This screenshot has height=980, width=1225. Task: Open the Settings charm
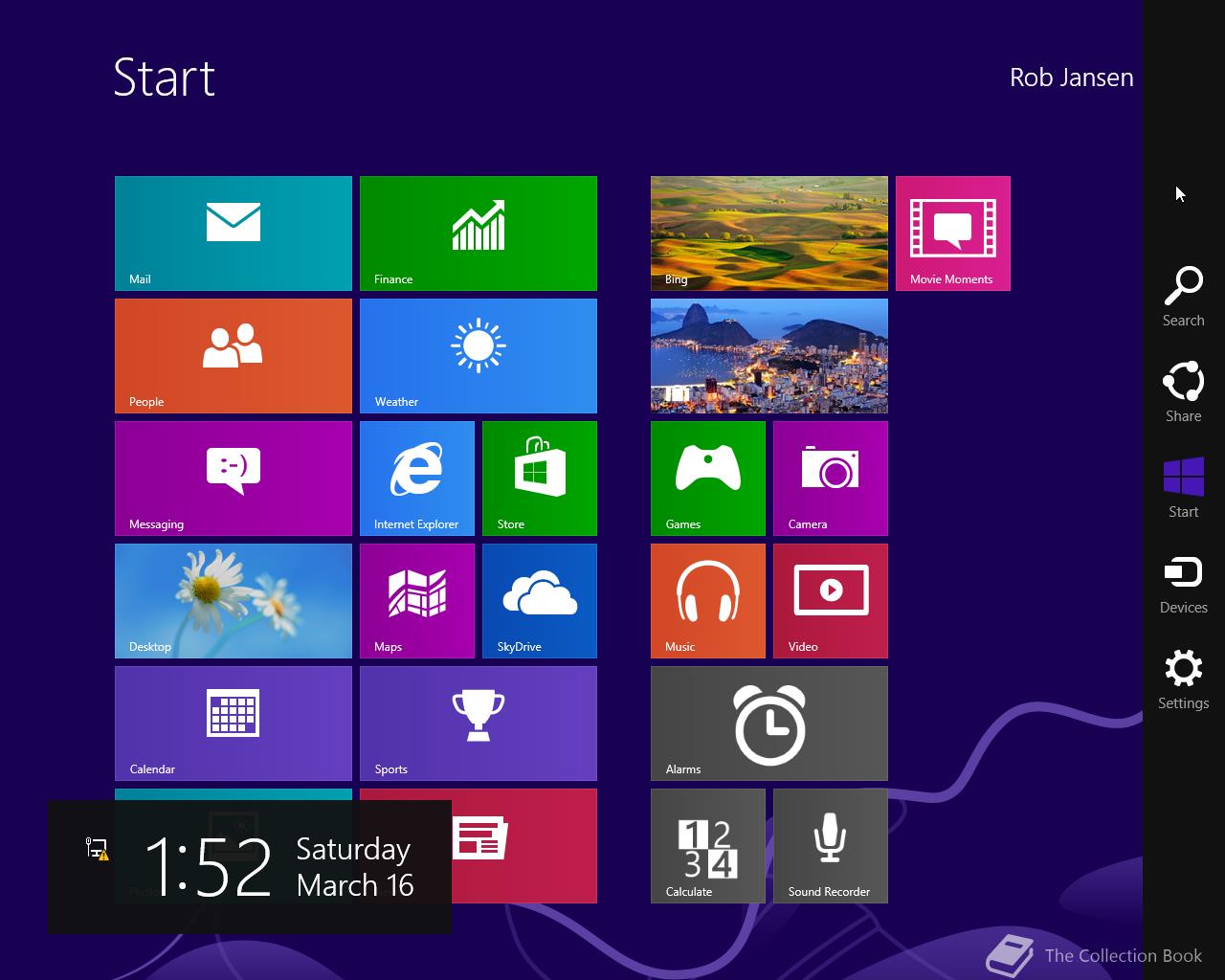pos(1184,679)
